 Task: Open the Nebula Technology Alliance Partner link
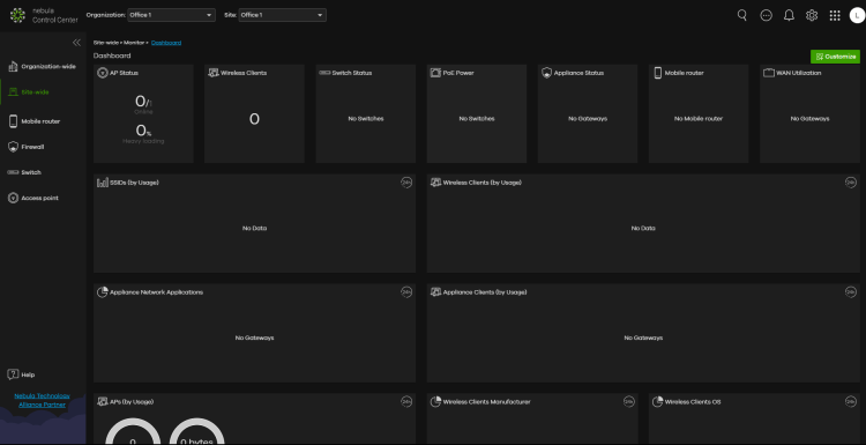(x=42, y=400)
